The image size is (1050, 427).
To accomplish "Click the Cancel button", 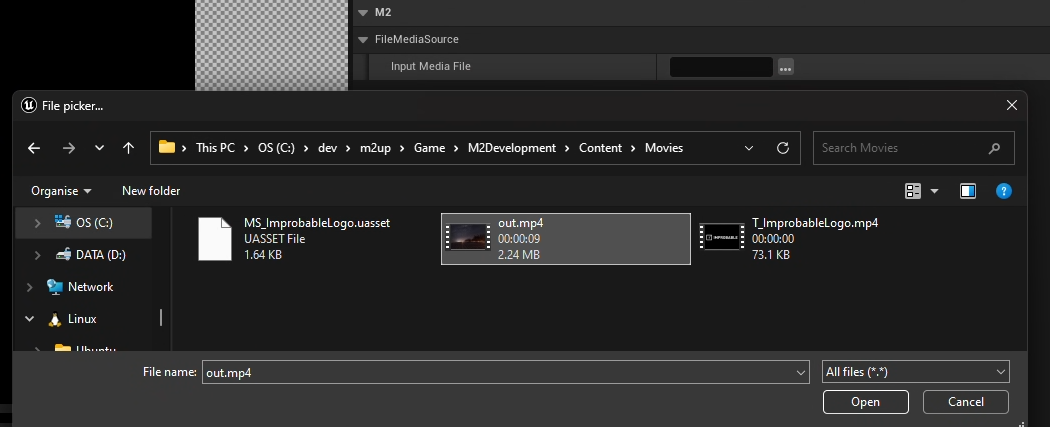I will [x=965, y=402].
